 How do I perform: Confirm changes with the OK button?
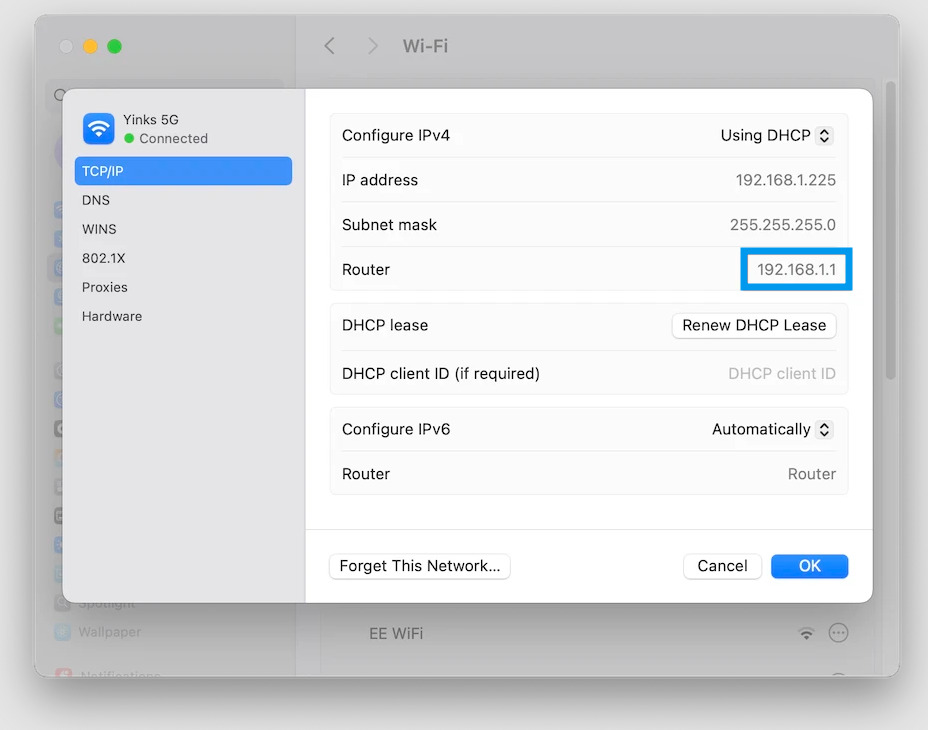809,566
